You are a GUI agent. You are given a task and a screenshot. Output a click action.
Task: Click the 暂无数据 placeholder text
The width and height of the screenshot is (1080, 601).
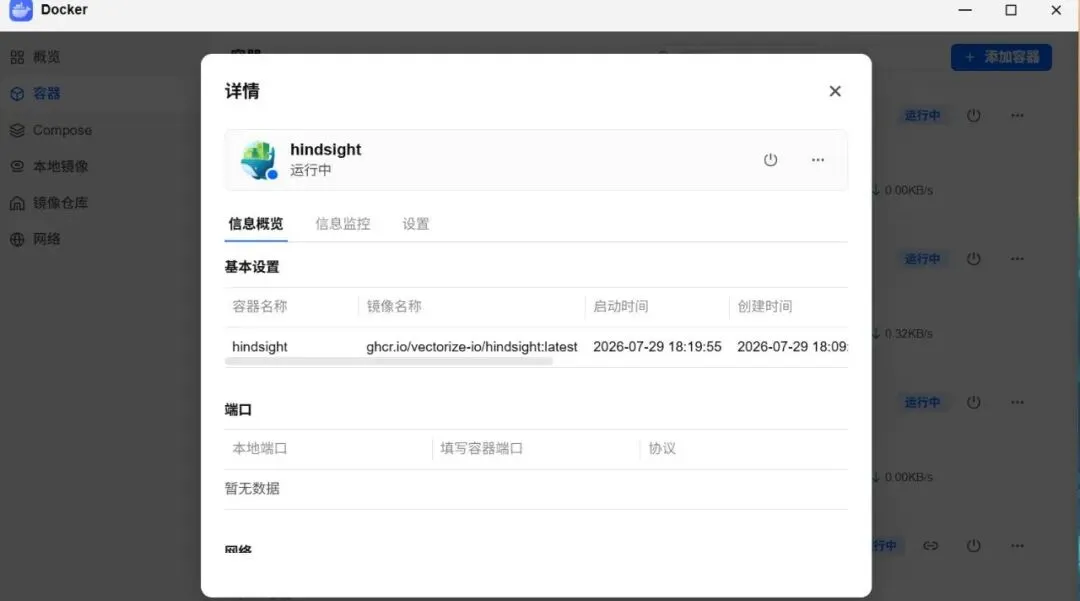252,489
